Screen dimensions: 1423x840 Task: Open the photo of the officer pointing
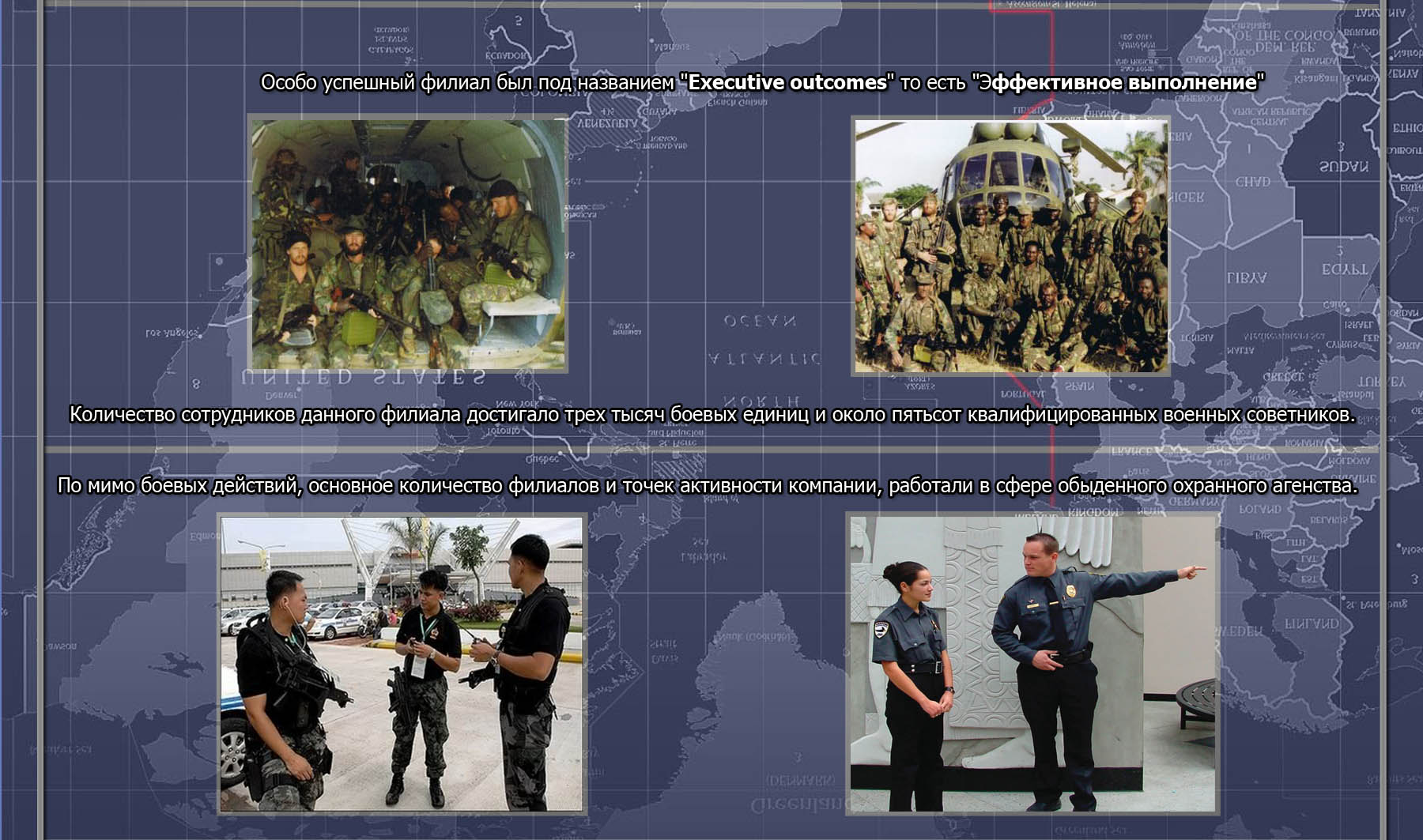click(1032, 664)
